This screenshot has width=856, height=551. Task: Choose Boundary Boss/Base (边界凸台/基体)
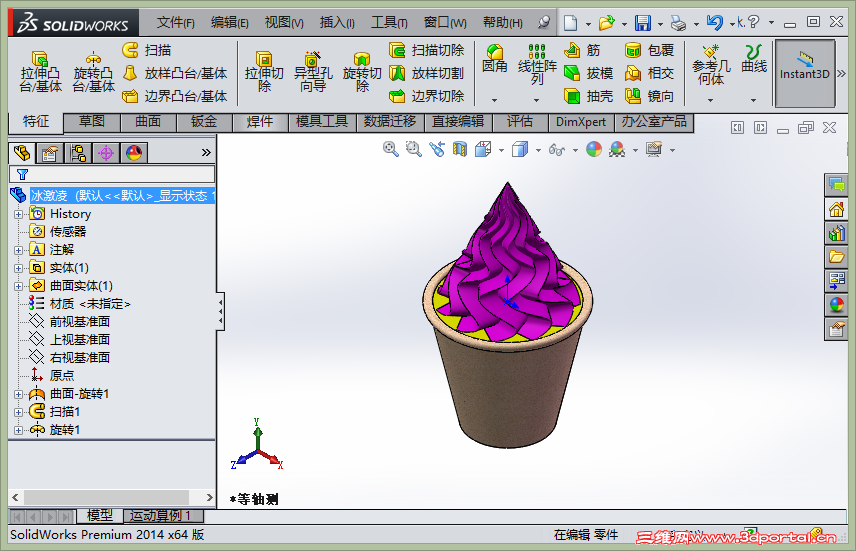[175, 96]
